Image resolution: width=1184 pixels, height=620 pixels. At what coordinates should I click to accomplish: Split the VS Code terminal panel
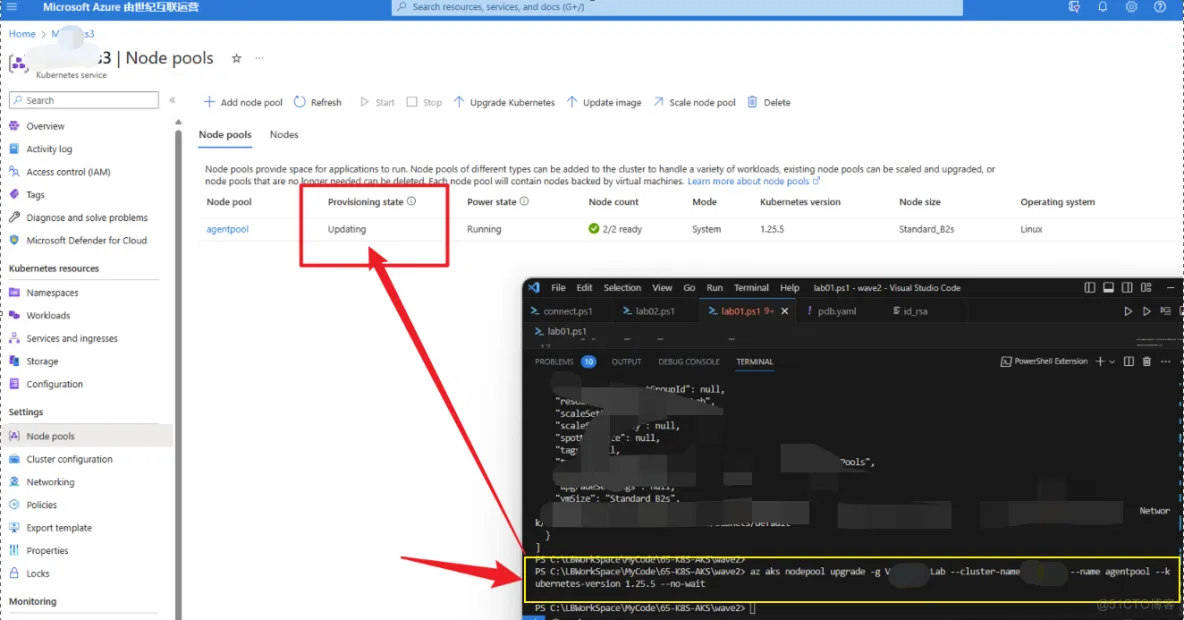pyautogui.click(x=1129, y=362)
